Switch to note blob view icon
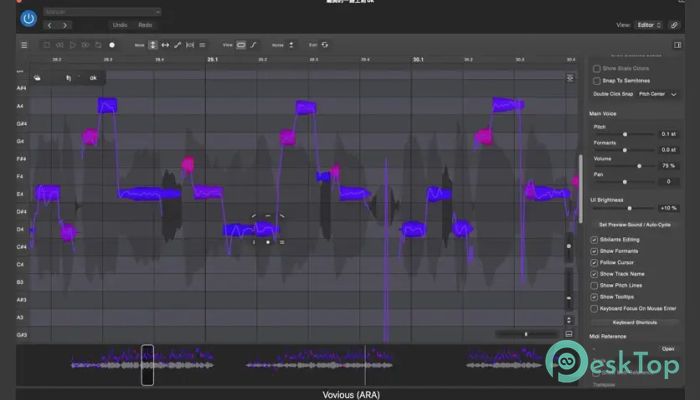The image size is (700, 400). point(241,45)
